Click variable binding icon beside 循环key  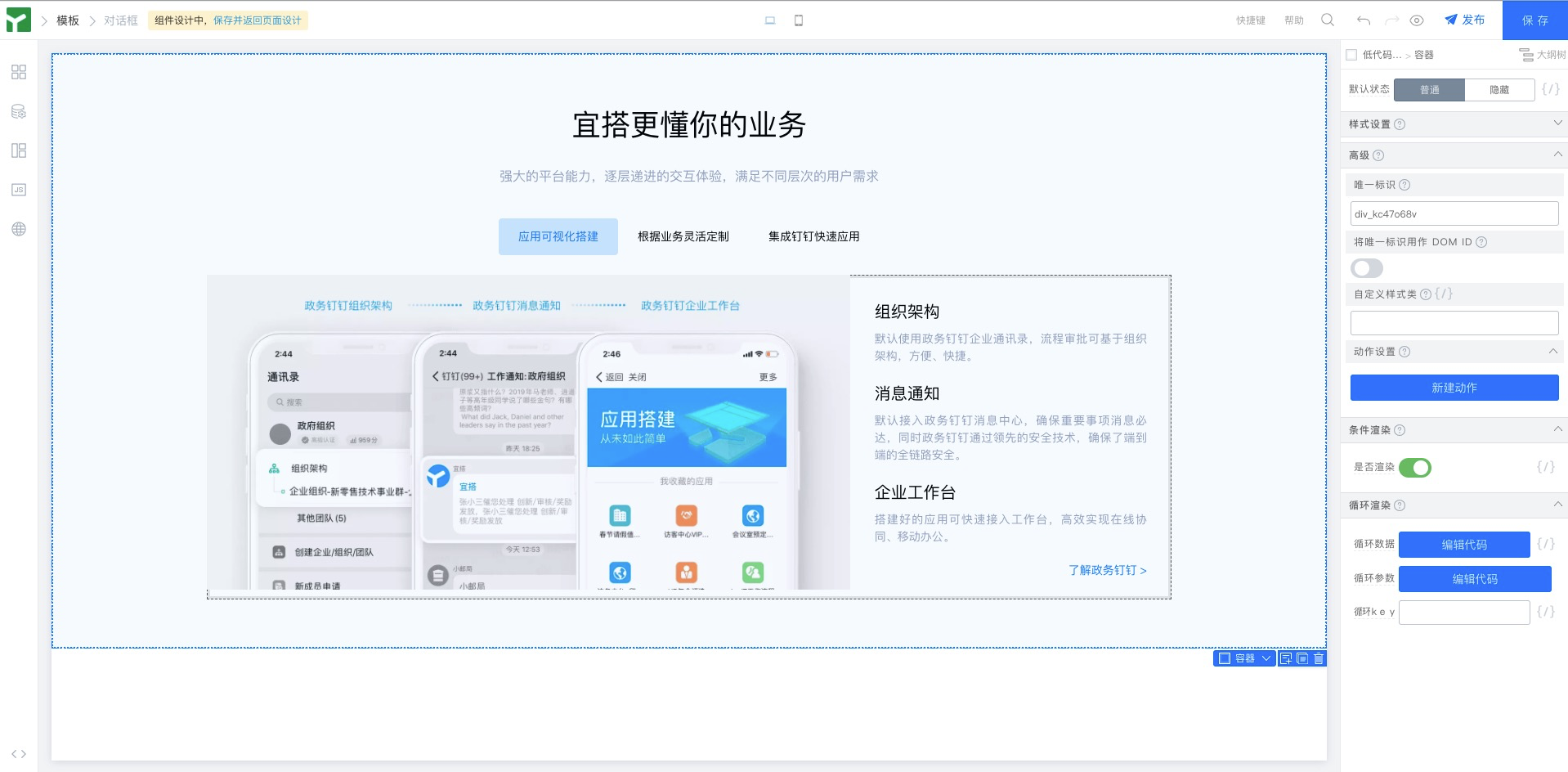click(1546, 612)
